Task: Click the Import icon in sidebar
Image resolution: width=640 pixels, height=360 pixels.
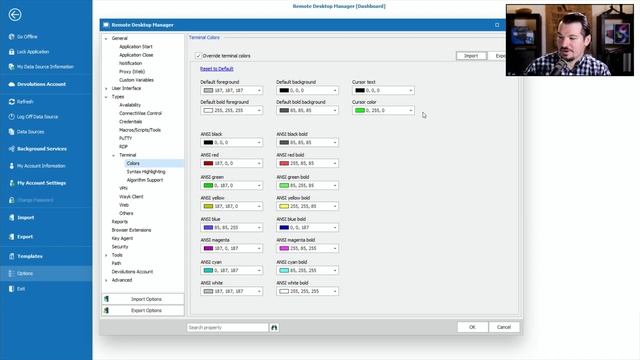Action: pos(11,218)
